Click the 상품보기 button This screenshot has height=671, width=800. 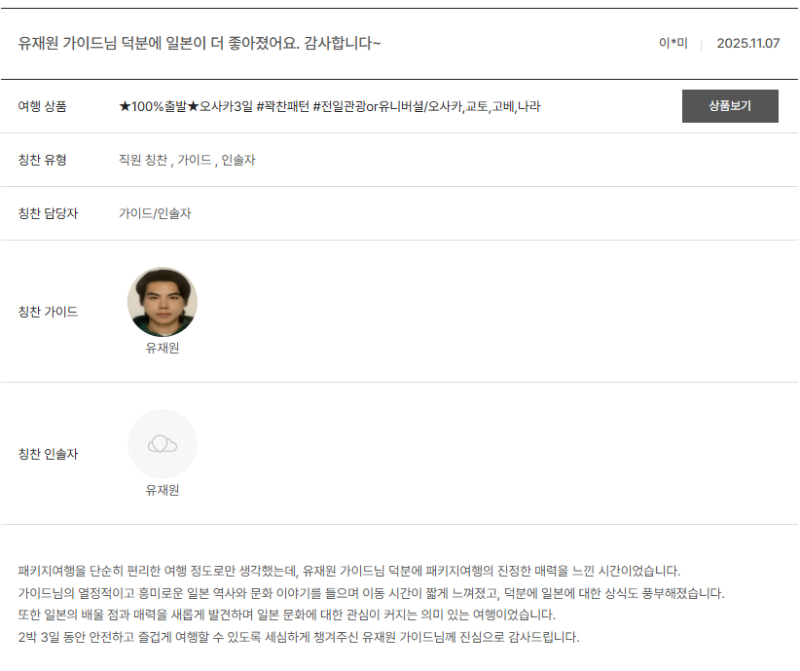(729, 106)
